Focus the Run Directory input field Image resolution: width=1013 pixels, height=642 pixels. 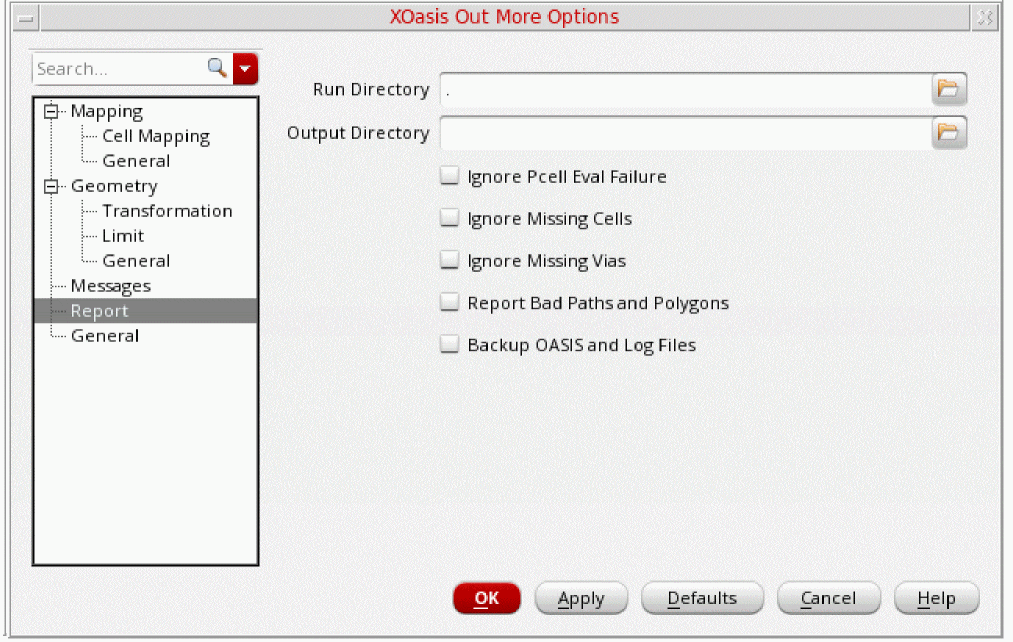[685, 89]
